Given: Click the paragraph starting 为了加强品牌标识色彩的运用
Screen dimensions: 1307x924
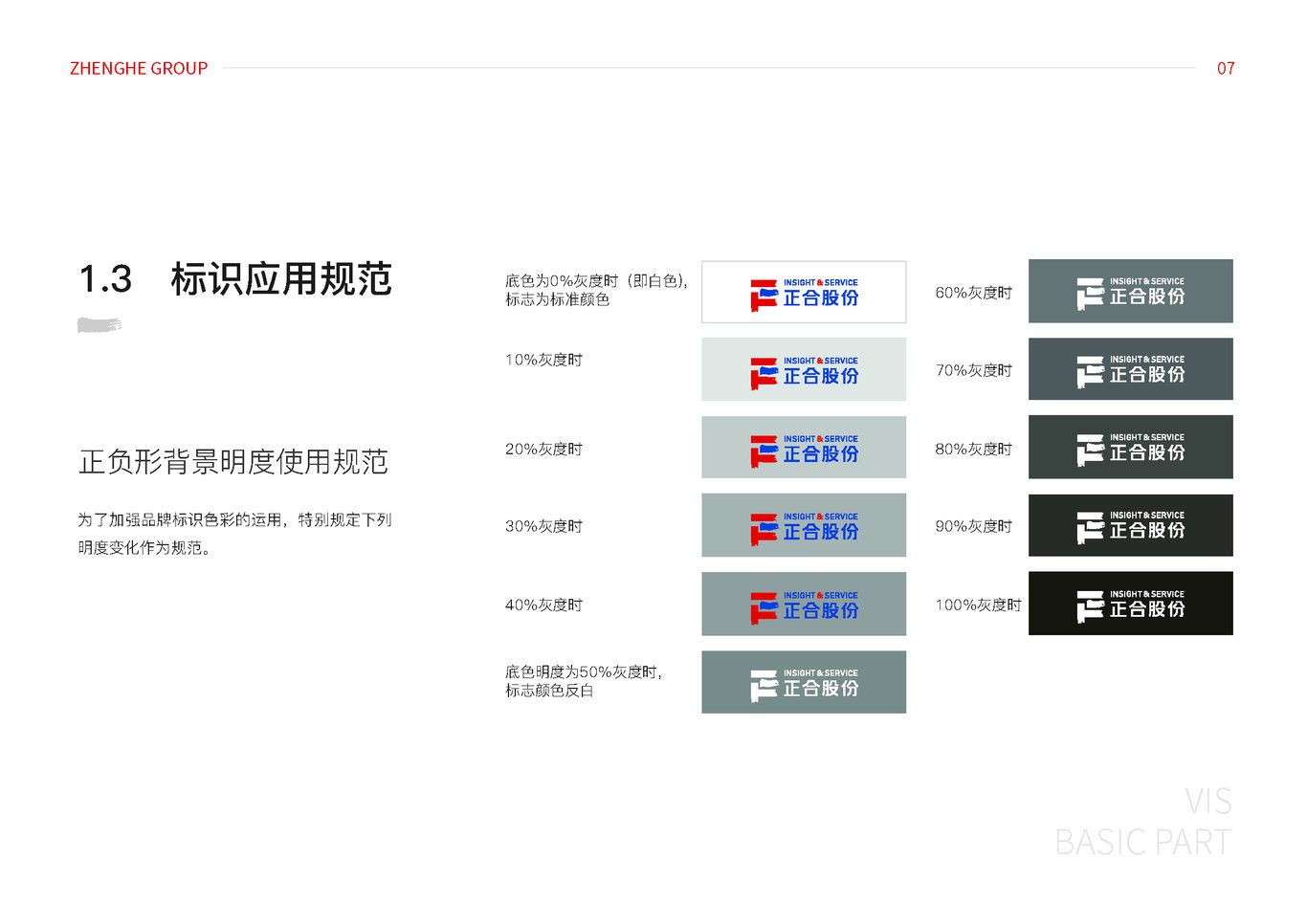Looking at the screenshot, I should pyautogui.click(x=235, y=533).
